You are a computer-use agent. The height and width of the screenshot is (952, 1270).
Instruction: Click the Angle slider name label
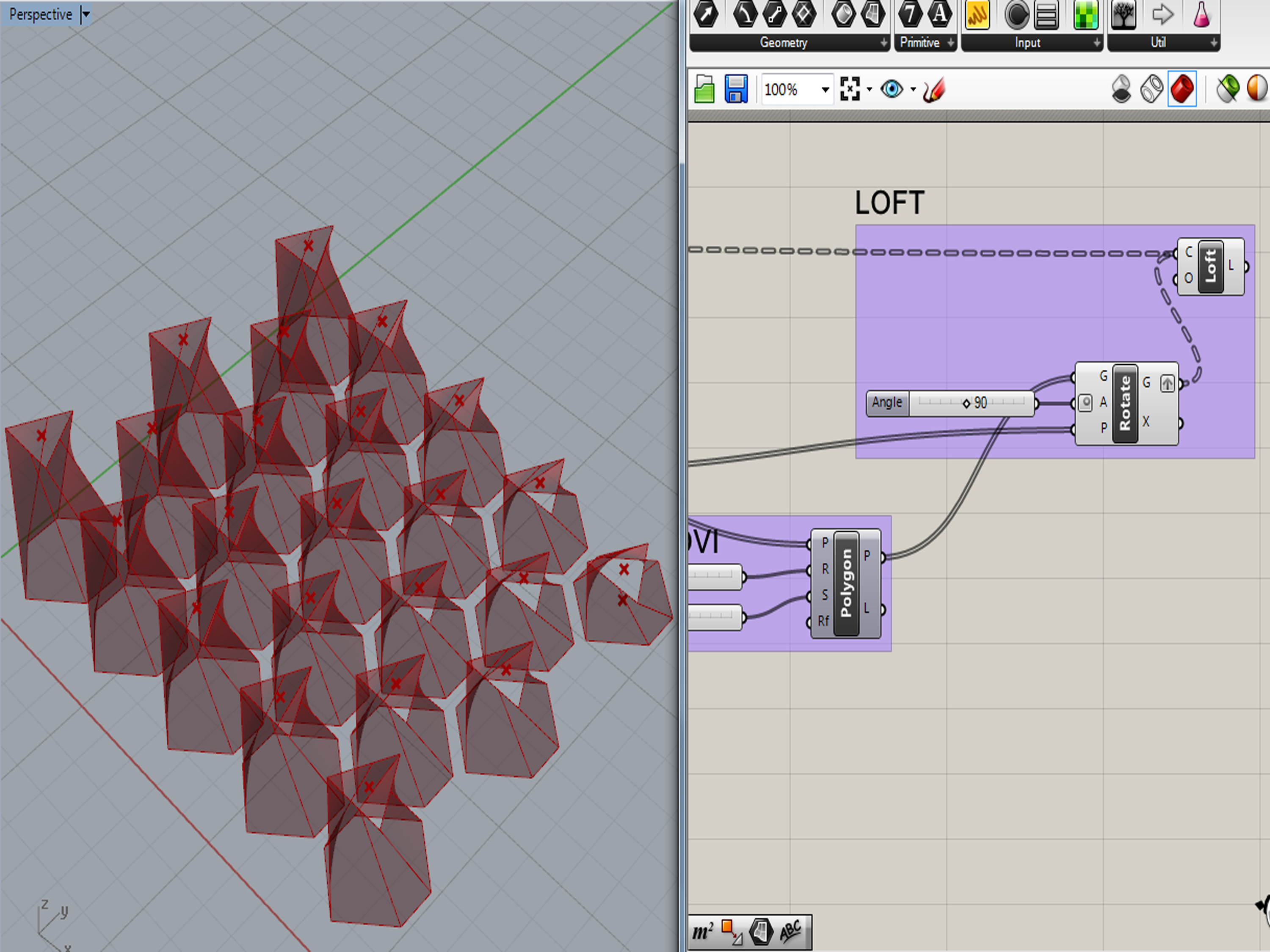pyautogui.click(x=887, y=402)
